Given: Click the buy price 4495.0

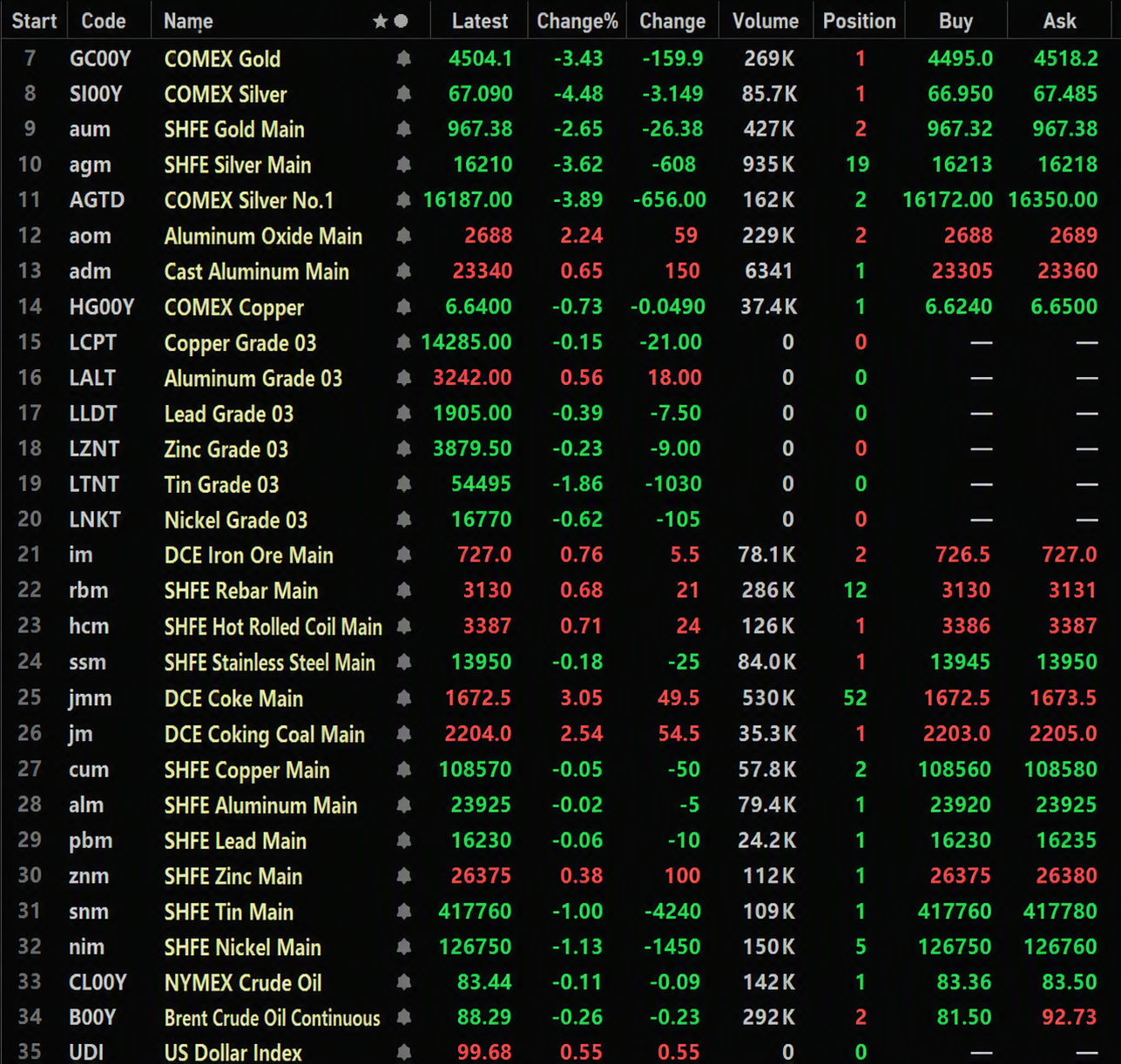Looking at the screenshot, I should tap(960, 59).
